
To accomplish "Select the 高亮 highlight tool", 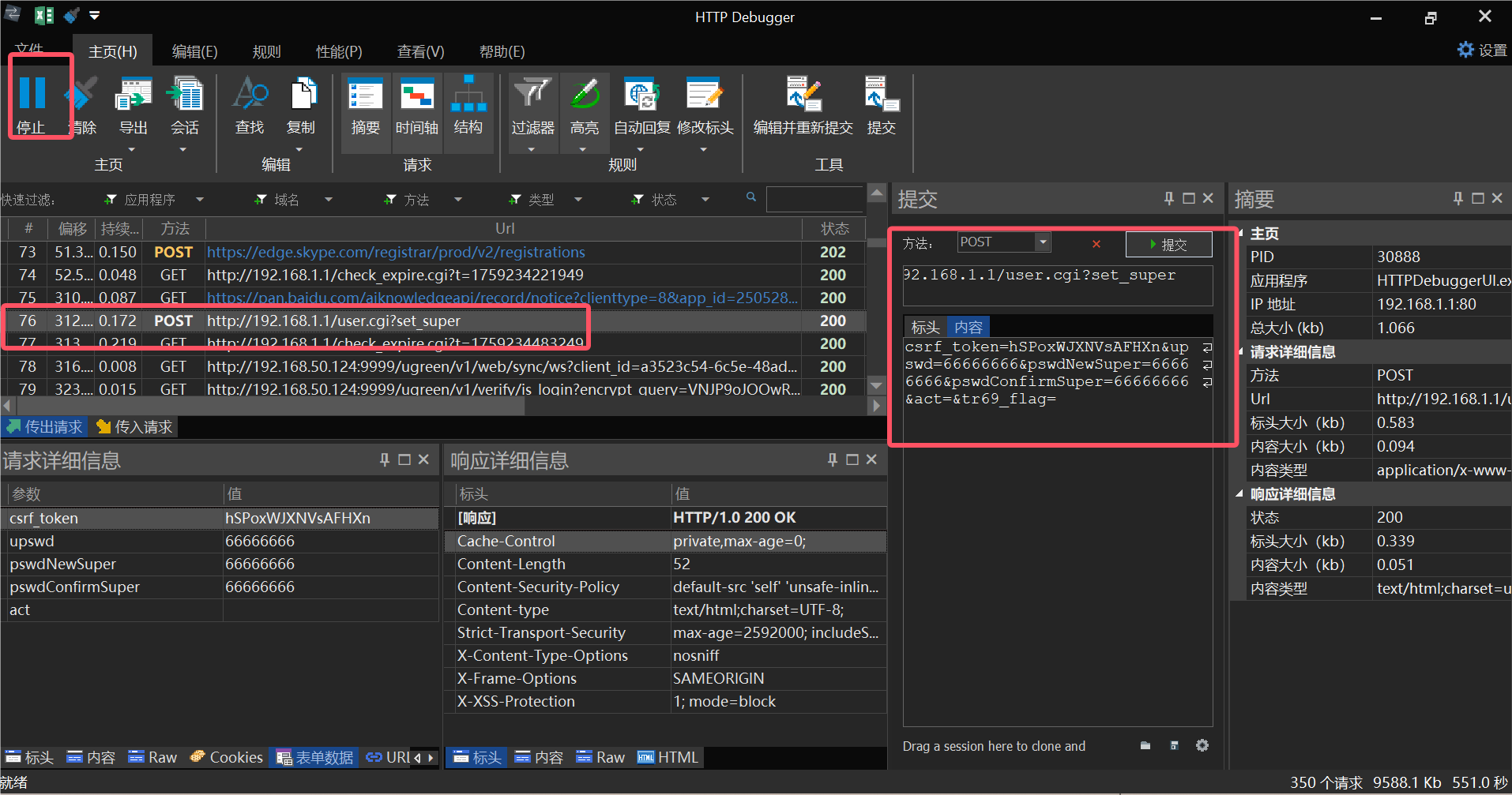I will (585, 95).
